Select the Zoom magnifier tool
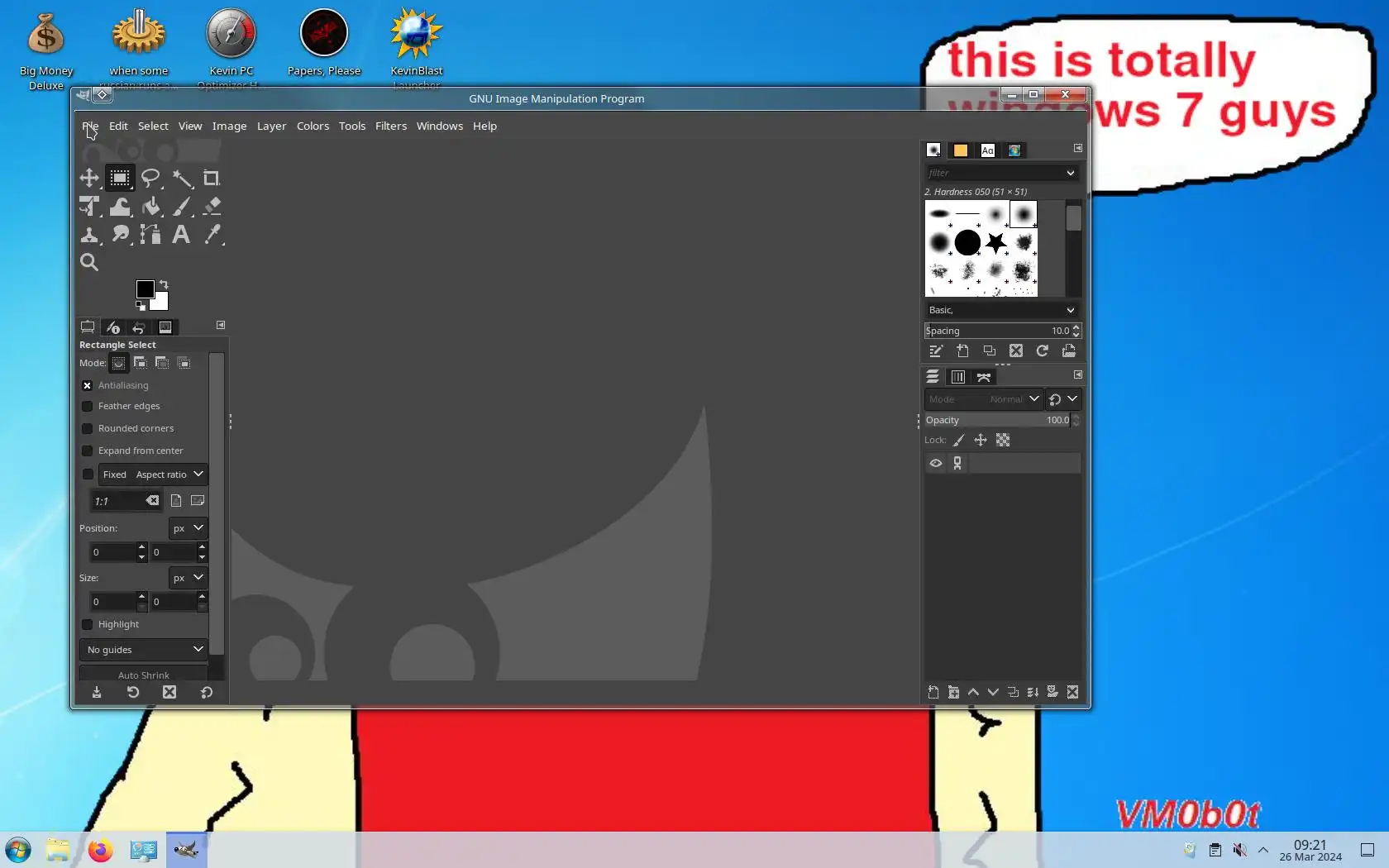Viewport: 1389px width, 868px height. 89,262
